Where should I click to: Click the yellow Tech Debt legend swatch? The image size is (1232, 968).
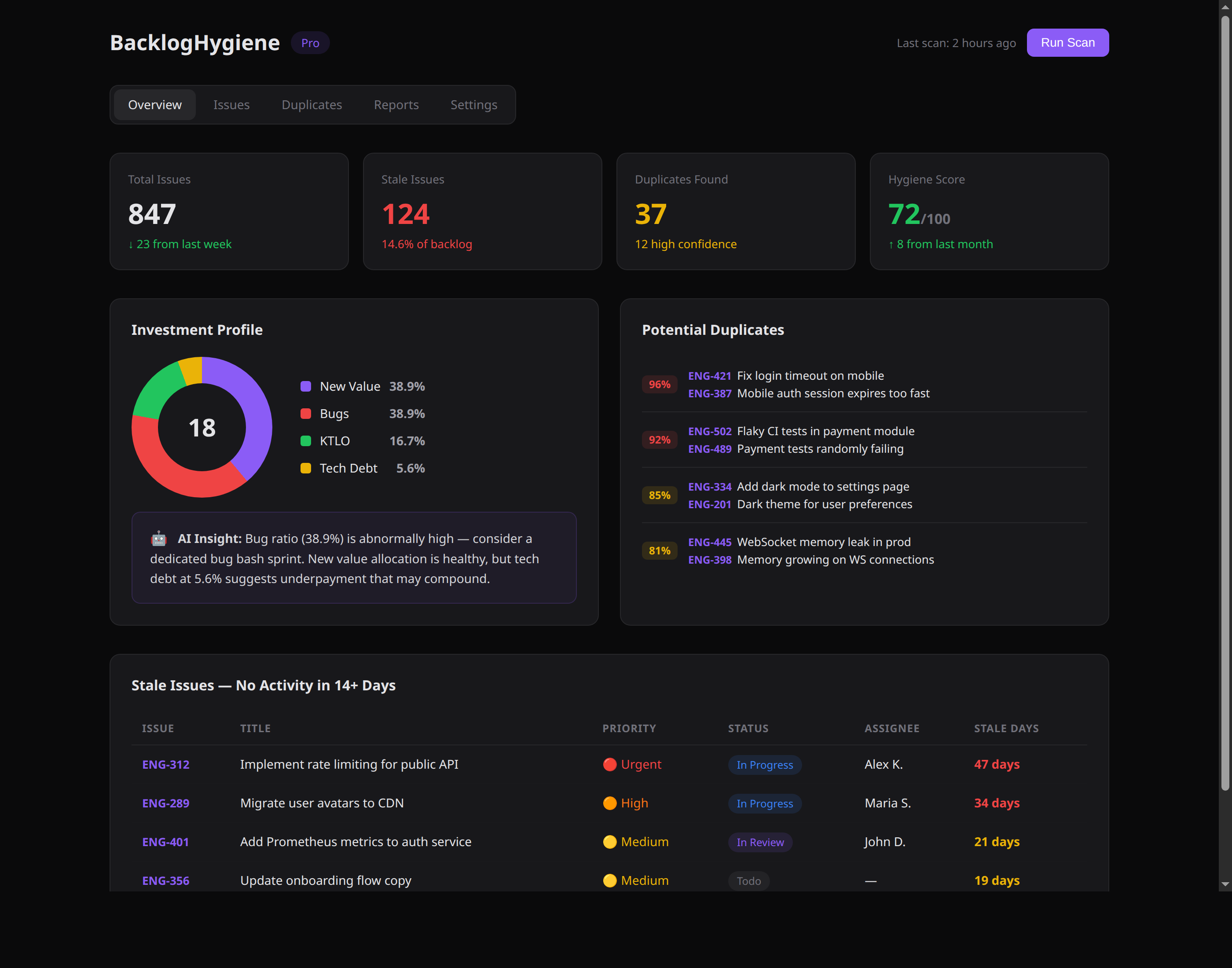click(x=305, y=468)
